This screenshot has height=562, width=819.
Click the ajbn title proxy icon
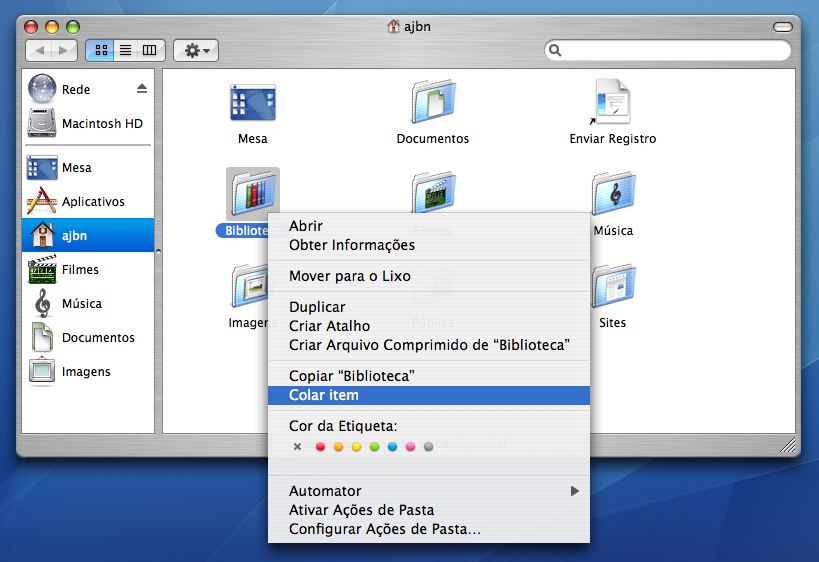point(393,26)
